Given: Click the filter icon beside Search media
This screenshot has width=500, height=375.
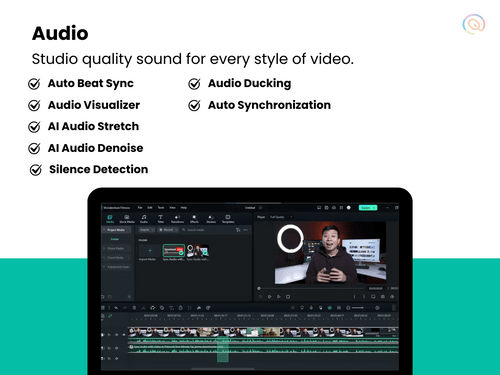Looking at the screenshot, I should [238, 230].
